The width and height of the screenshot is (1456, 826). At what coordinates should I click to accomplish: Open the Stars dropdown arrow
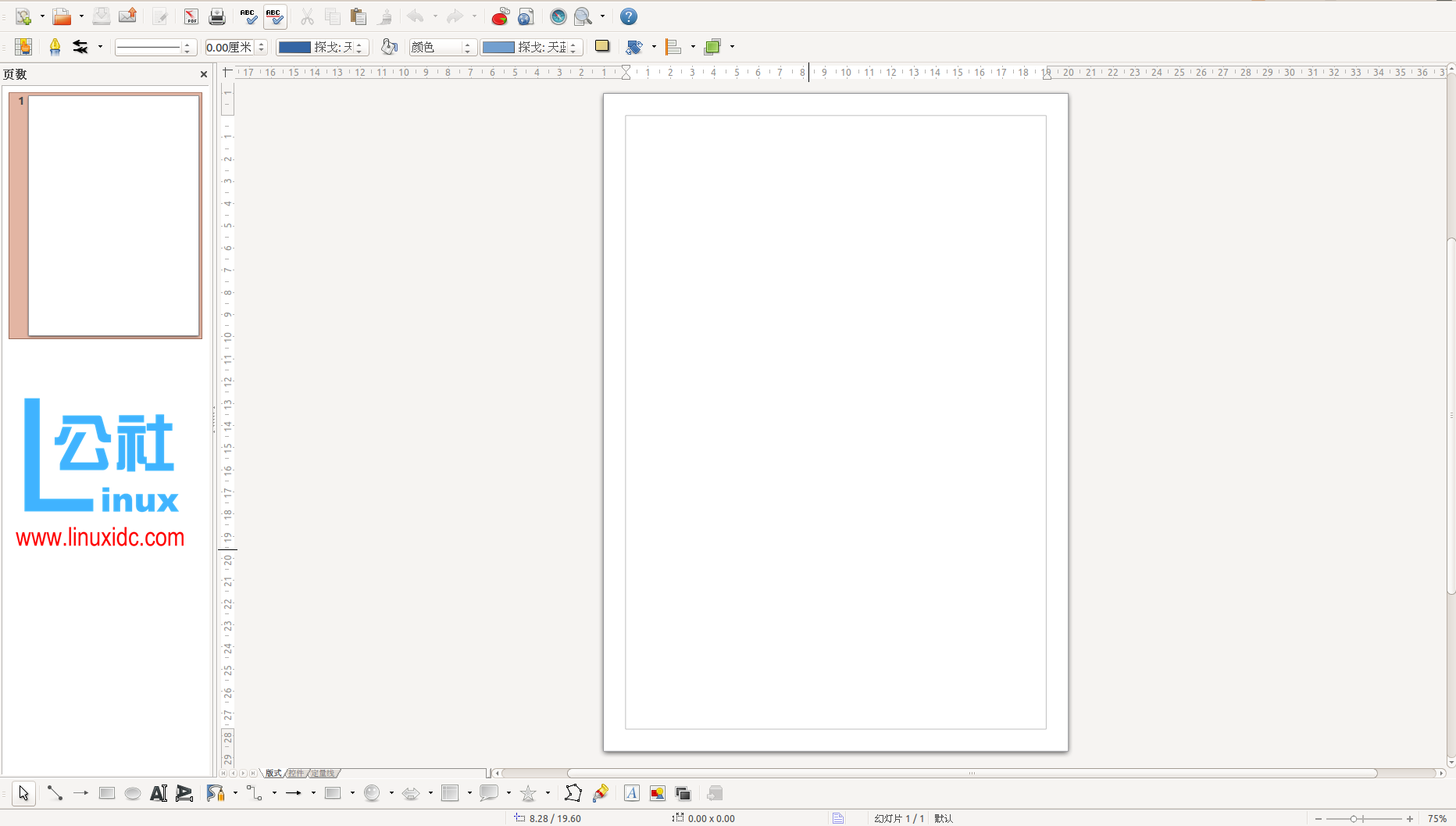point(548,793)
